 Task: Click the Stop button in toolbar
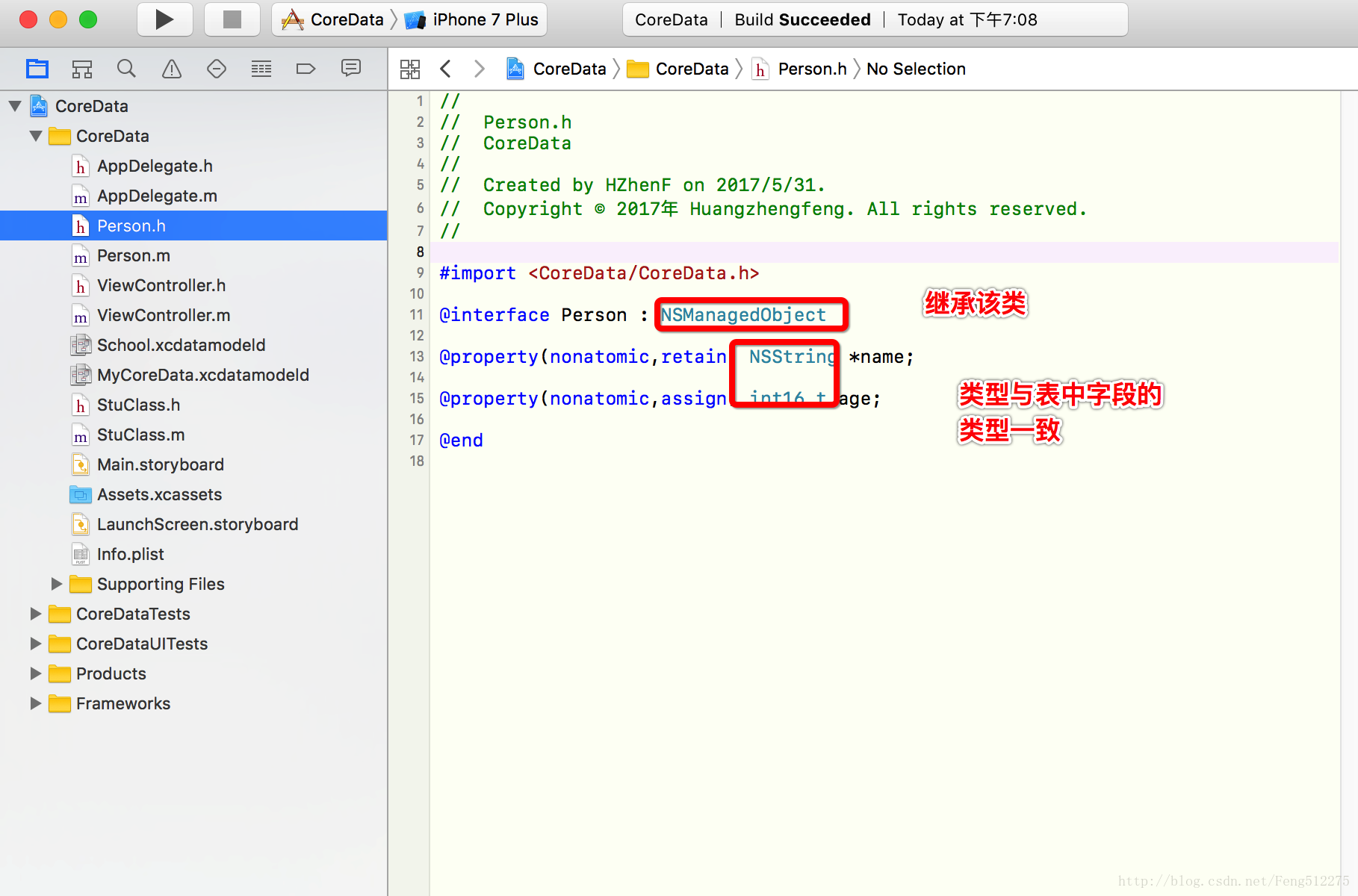point(232,19)
